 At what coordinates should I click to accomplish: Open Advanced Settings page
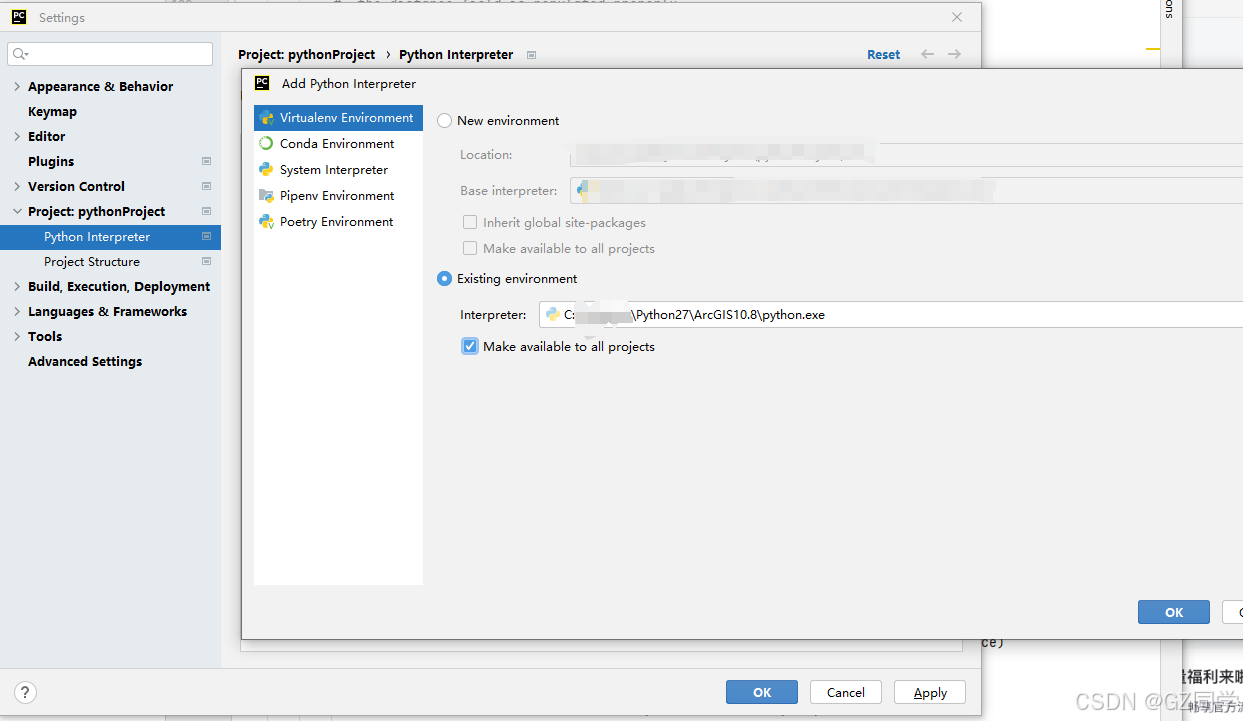[85, 362]
